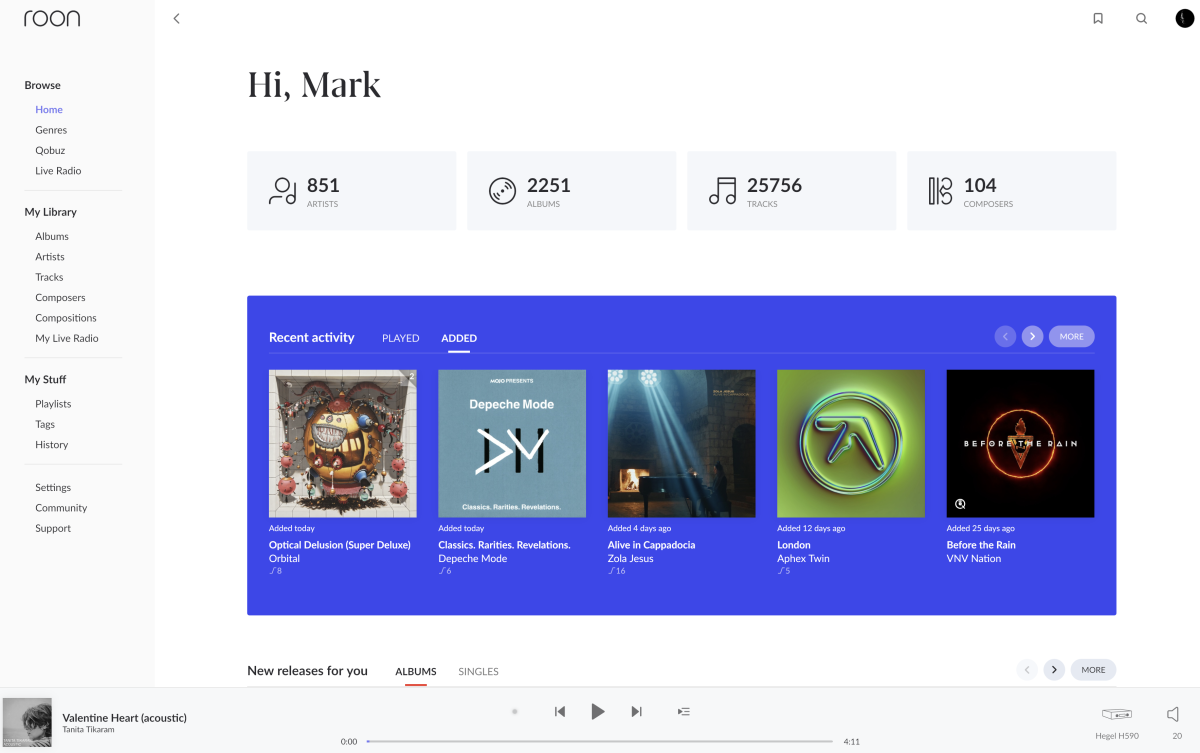Viewport: 1200px width, 753px height.
Task: Switch to ADDED tab
Action: [459, 338]
